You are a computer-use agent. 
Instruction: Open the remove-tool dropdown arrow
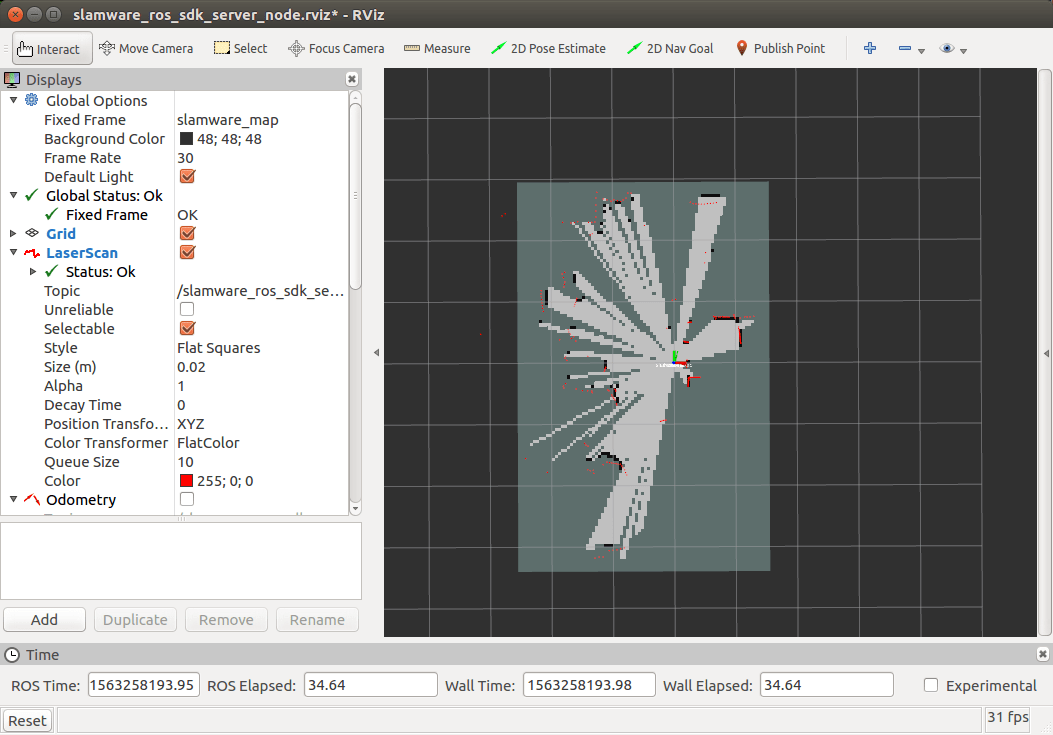click(x=921, y=51)
